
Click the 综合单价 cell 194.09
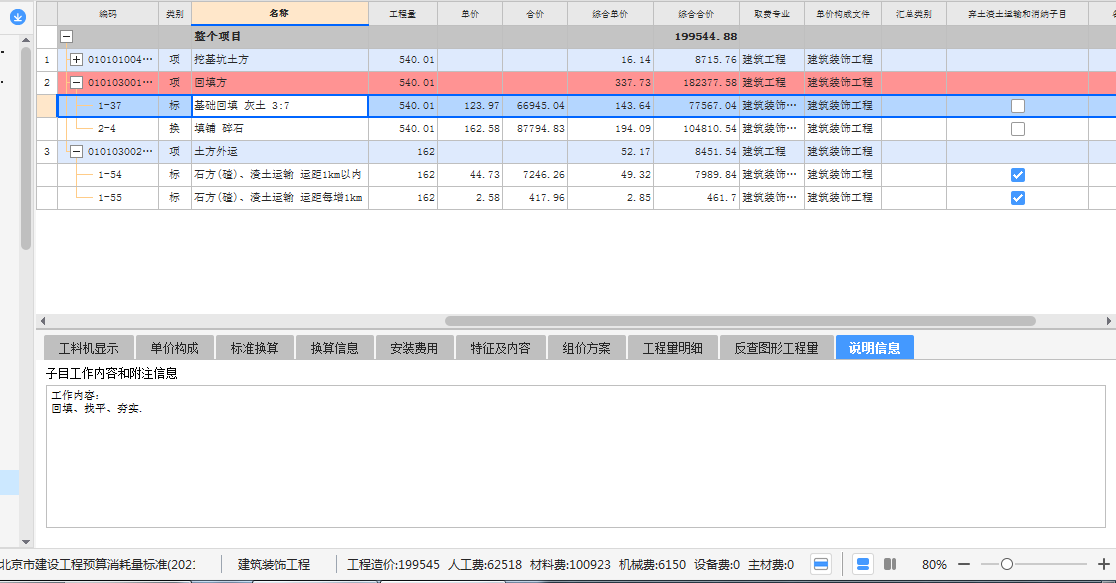click(x=610, y=129)
